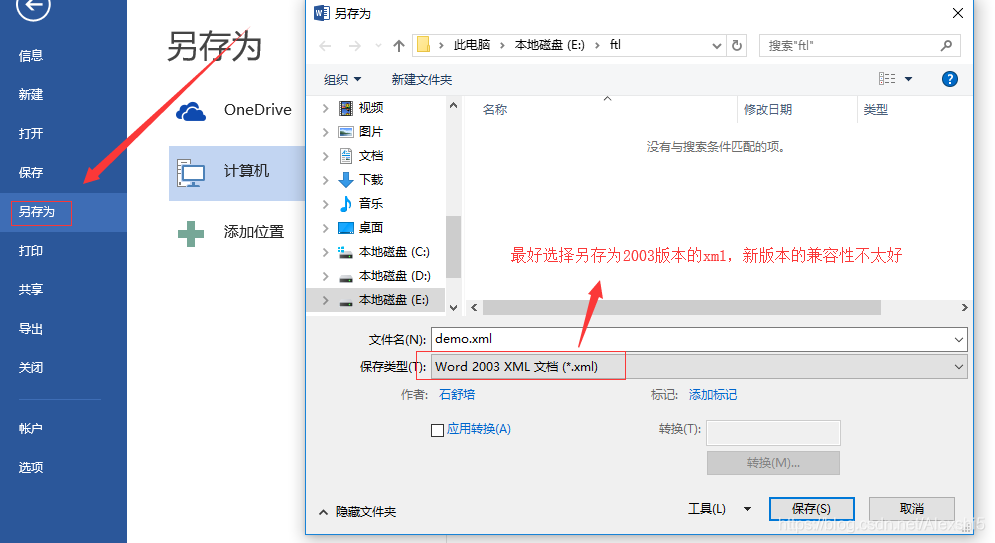Select 关闭 in the backstage menu
Image resolution: width=995 pixels, height=543 pixels.
pos(30,368)
